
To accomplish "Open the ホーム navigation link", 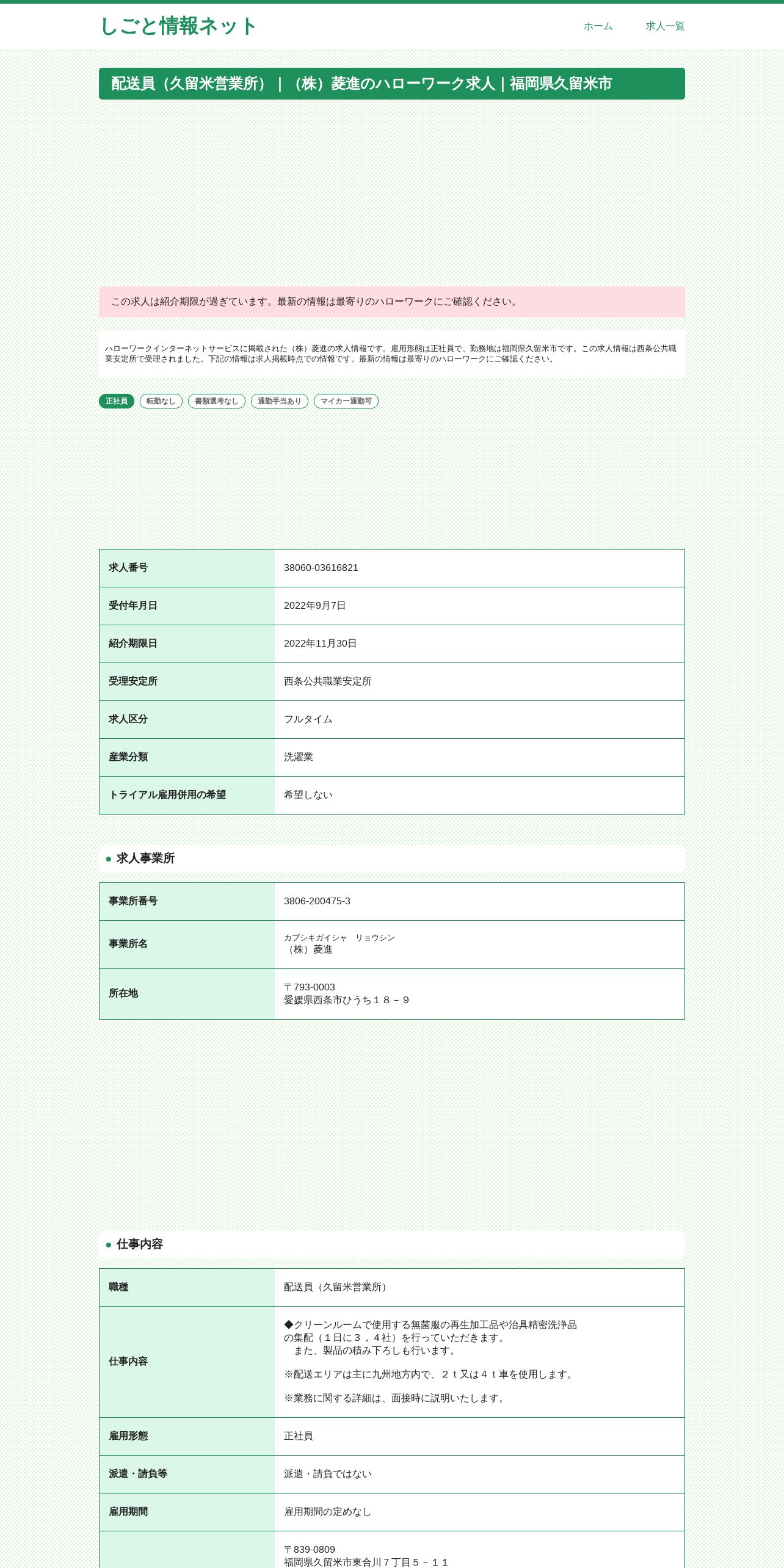I will pyautogui.click(x=598, y=26).
